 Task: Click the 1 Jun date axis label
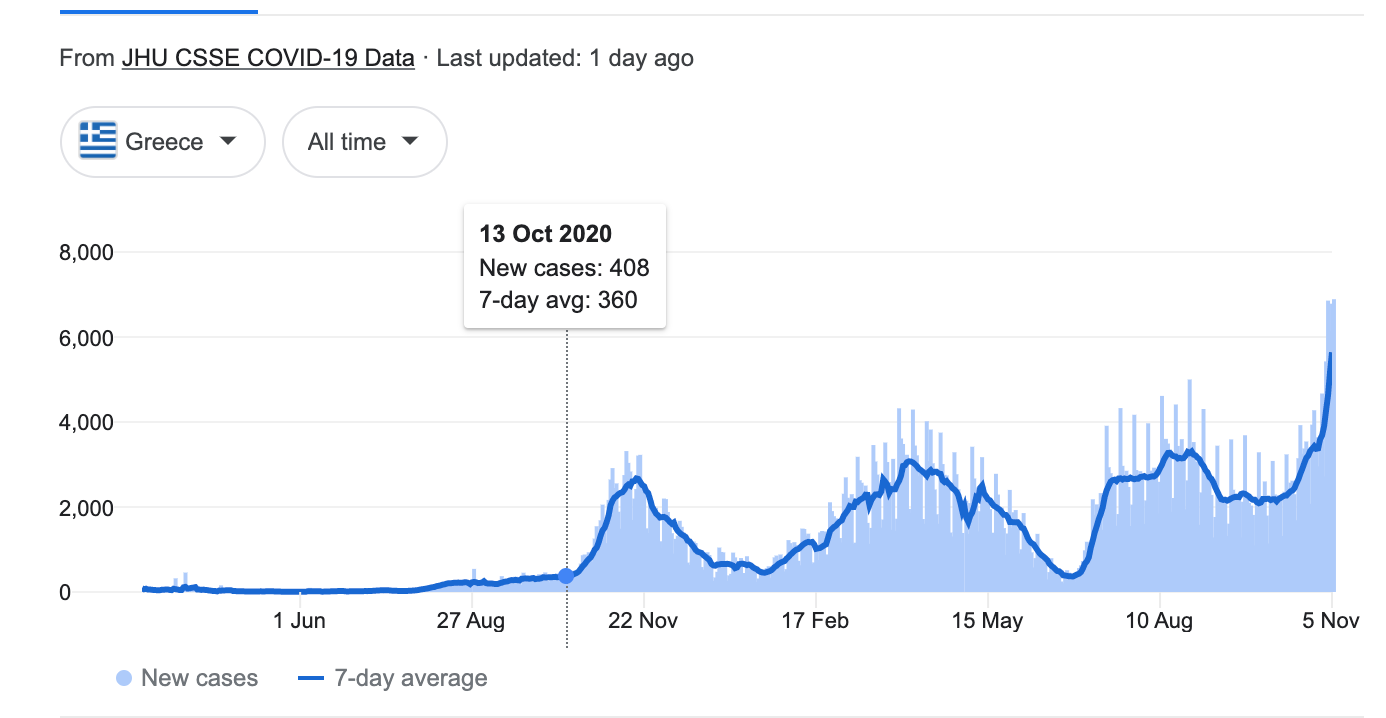point(299,622)
